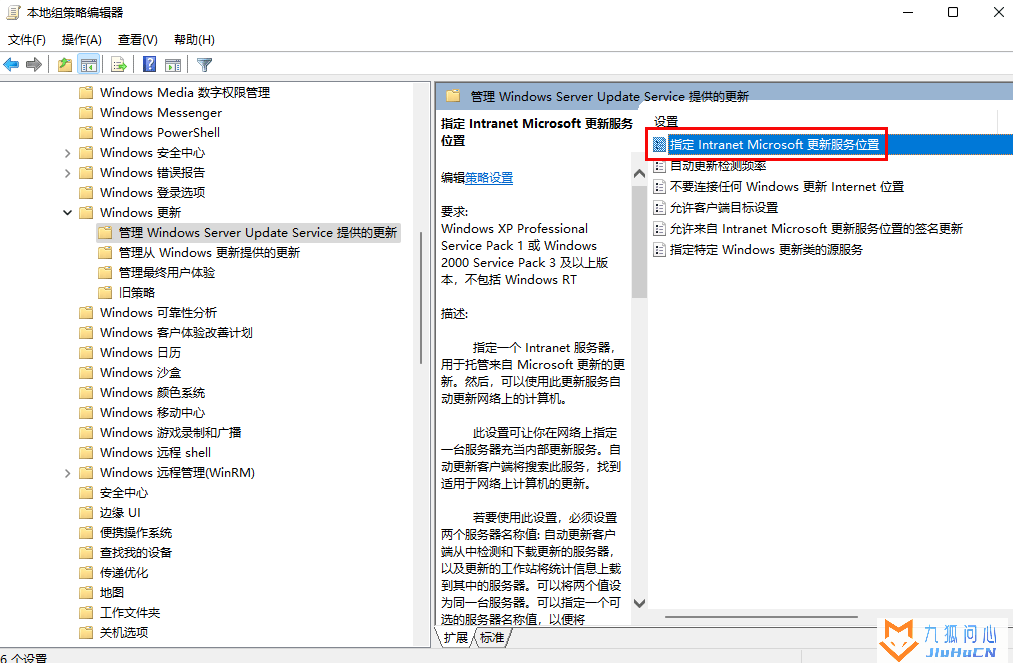Click the folder icon next to 旧策略
1013x663 pixels.
coord(105,293)
